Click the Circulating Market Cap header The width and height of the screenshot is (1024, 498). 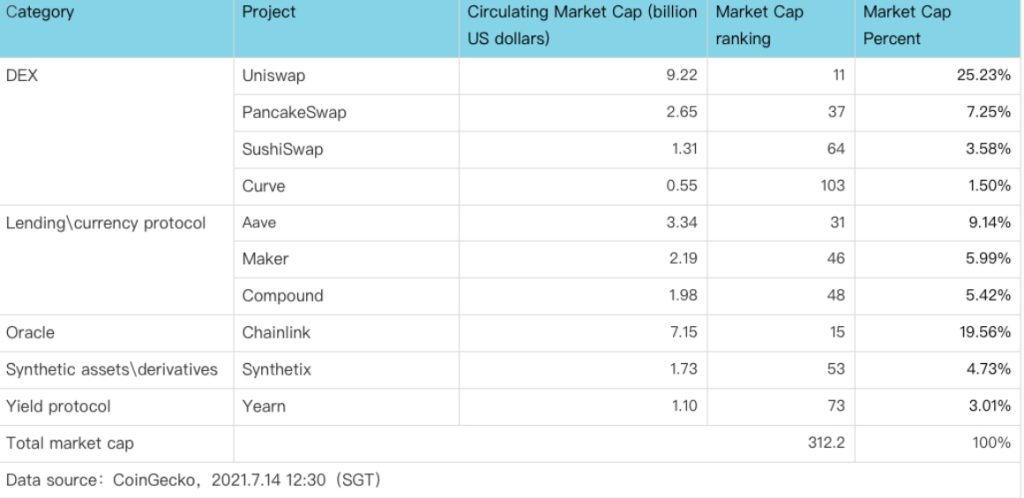(x=582, y=26)
